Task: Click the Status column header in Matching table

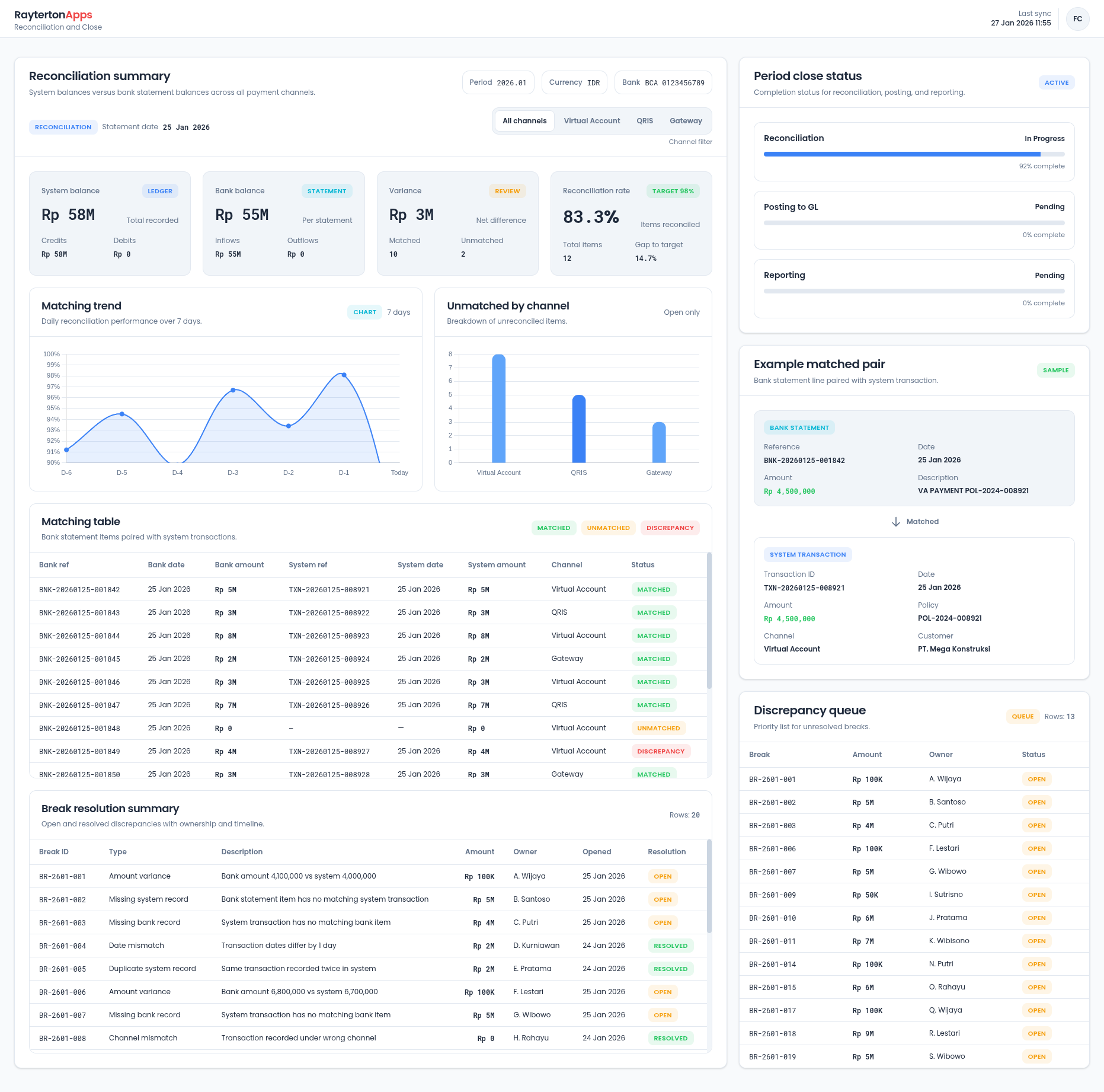Action: [642, 565]
